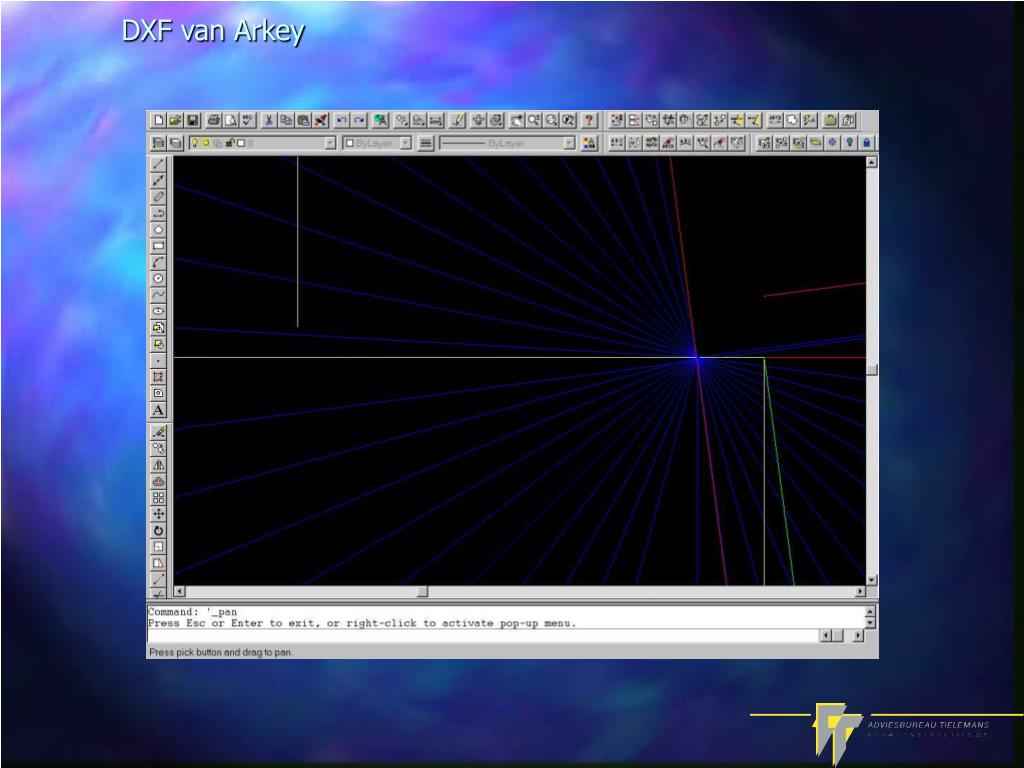The width and height of the screenshot is (1024, 768).
Task: Select the Point draw tool
Action: [x=158, y=360]
